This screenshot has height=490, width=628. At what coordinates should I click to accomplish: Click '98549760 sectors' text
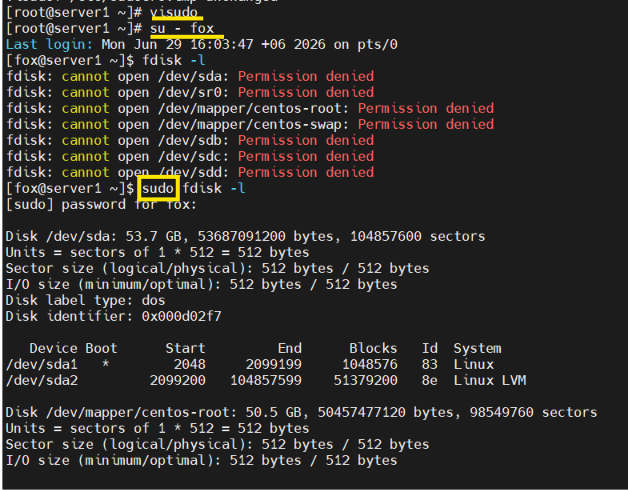(x=533, y=412)
